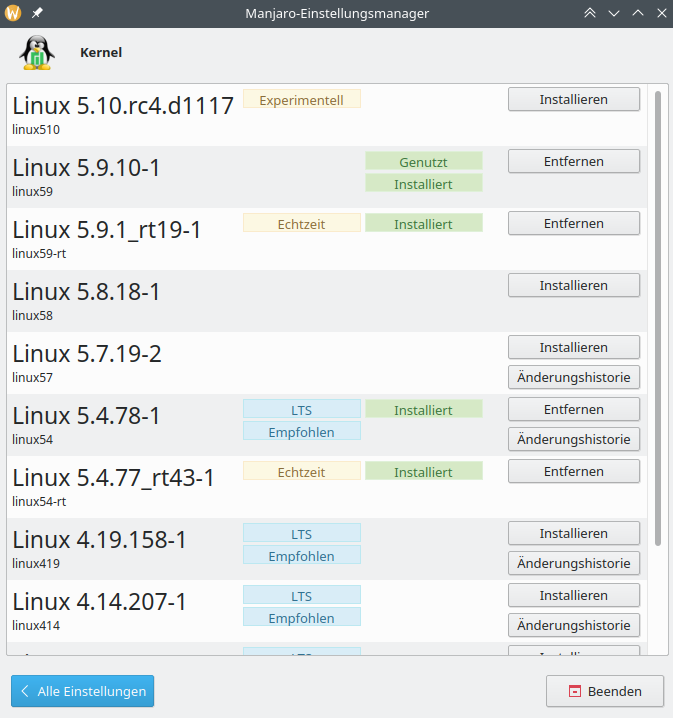Select the Linux 5.4.77_rt43-1 title
This screenshot has width=673, height=718.
click(x=113, y=478)
